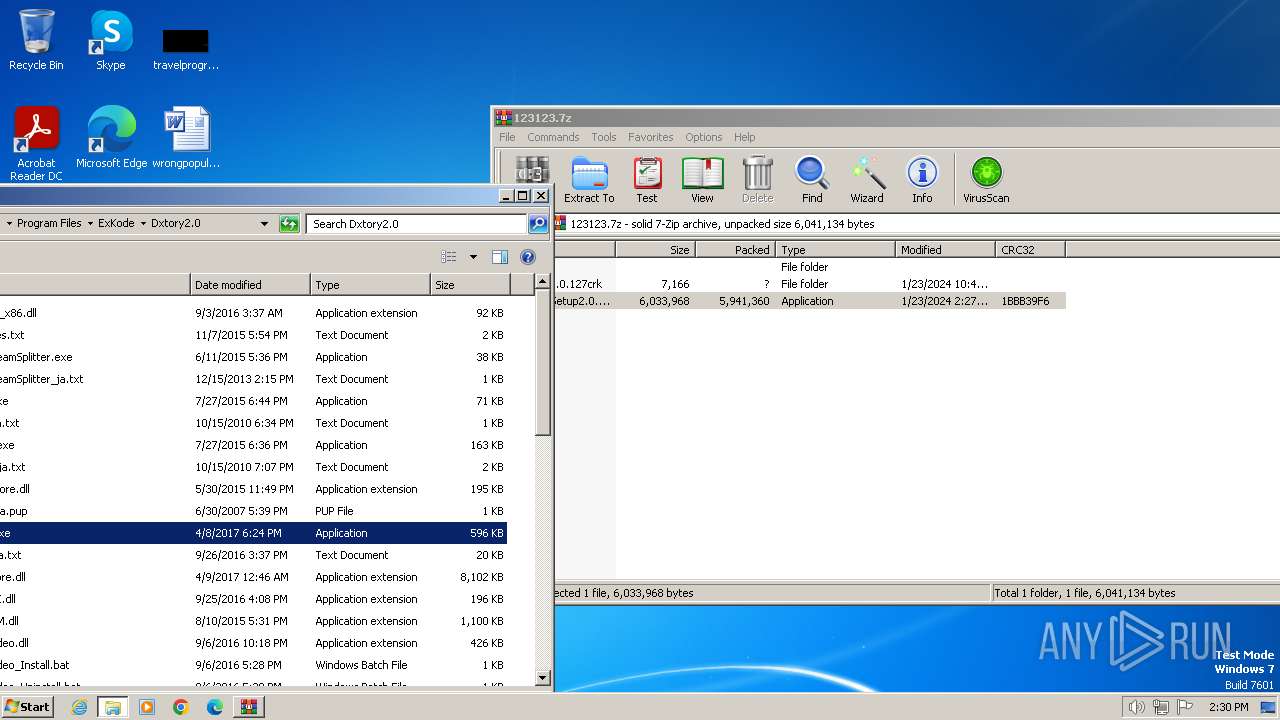Open the address bar history dropdown
This screenshot has width=1280, height=720.
tap(264, 224)
